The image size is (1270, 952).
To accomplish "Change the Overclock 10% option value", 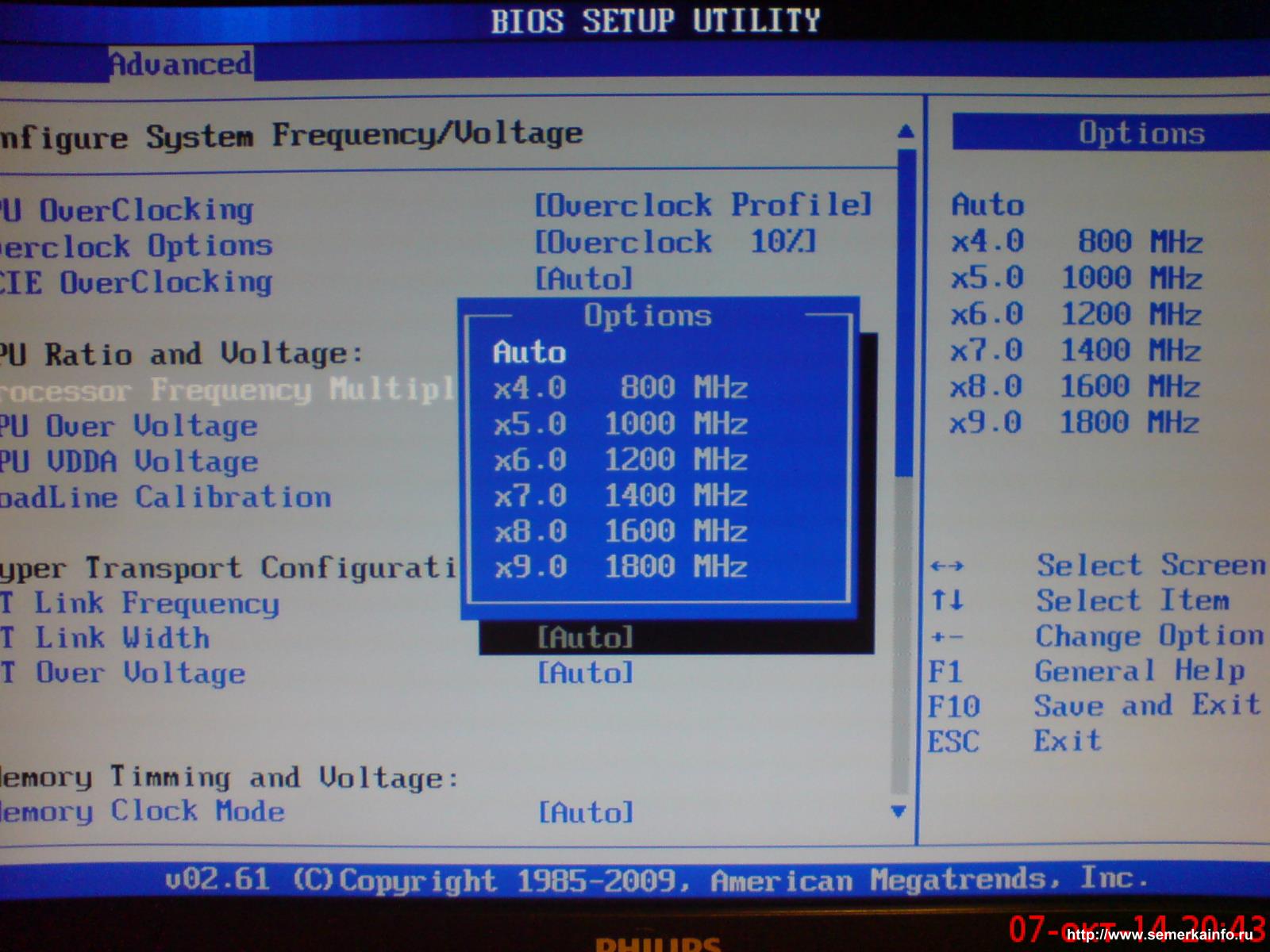I will click(675, 241).
